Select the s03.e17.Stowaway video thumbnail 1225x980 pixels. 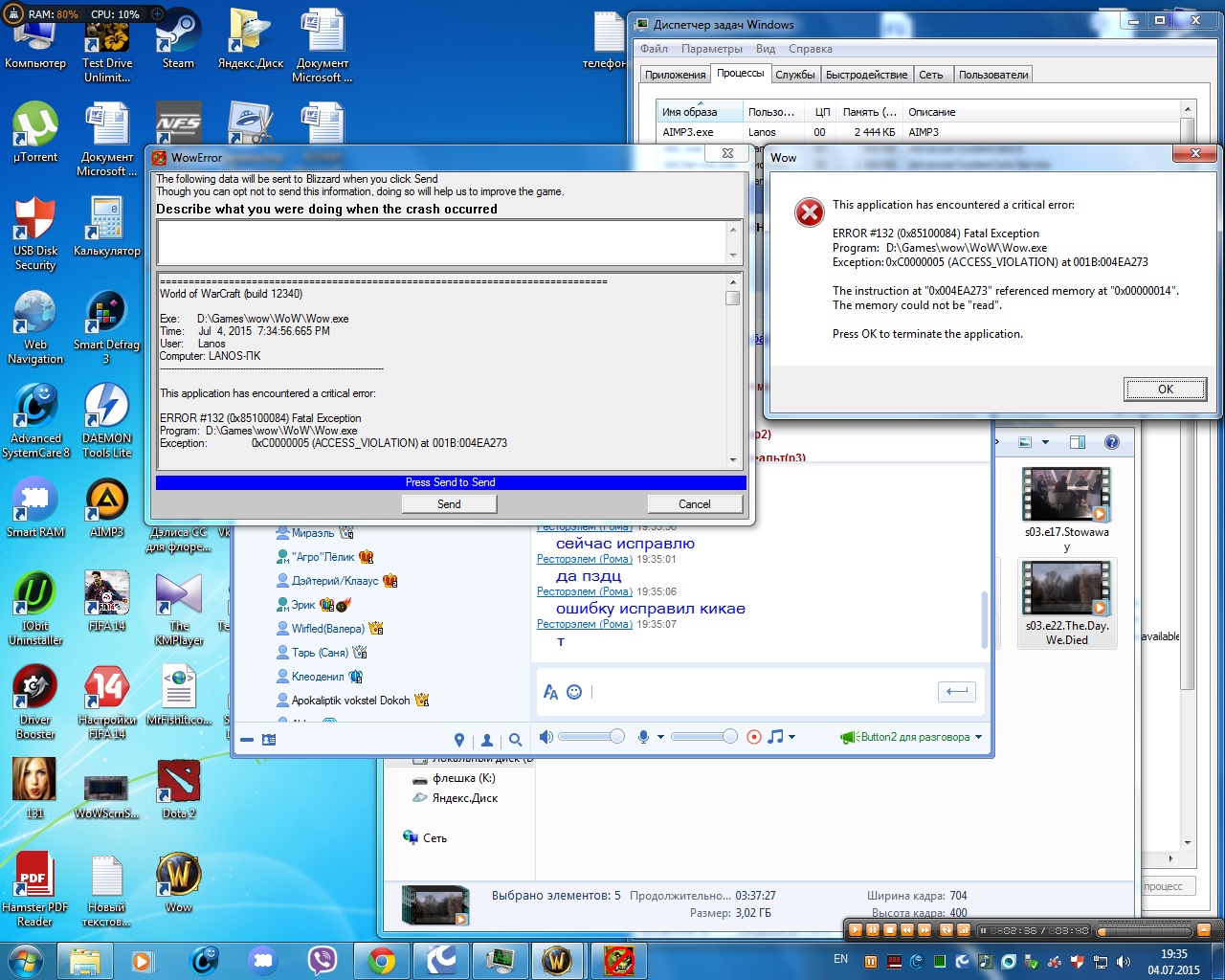click(x=1066, y=510)
